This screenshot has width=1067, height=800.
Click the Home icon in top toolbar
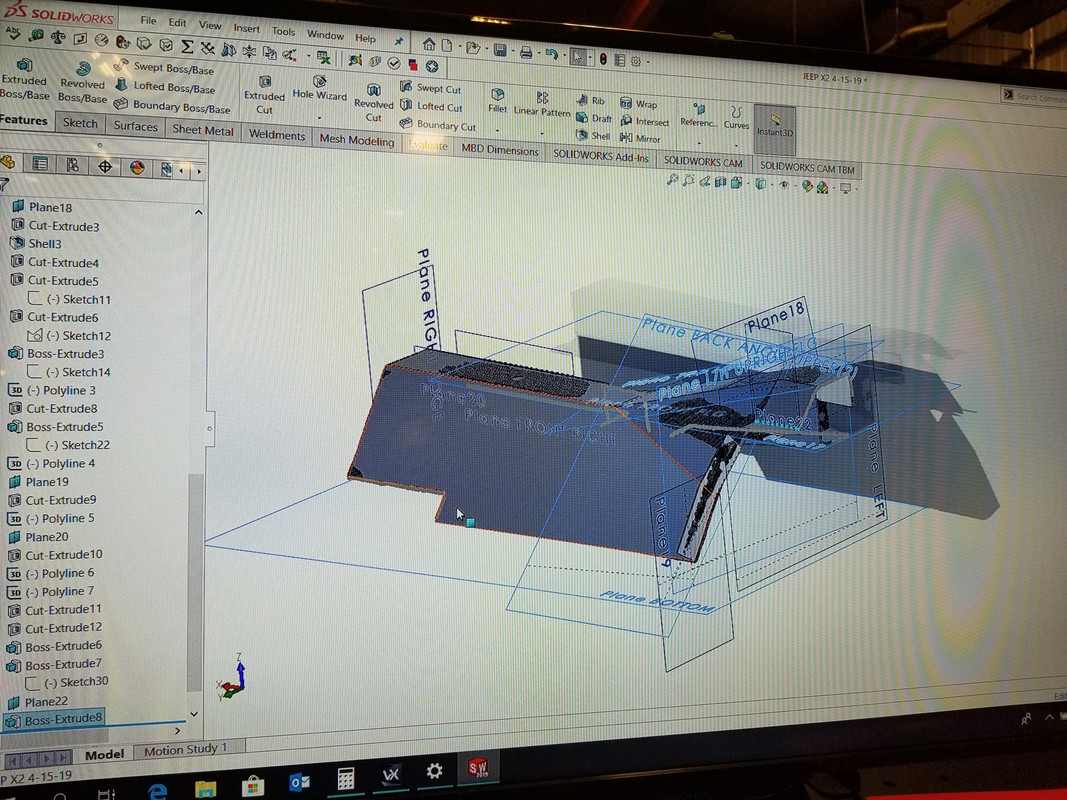coord(429,45)
